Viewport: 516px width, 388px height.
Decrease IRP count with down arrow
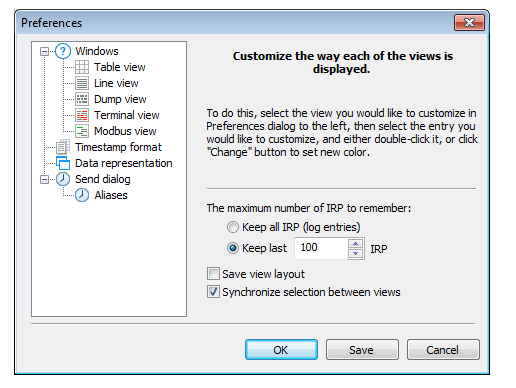click(355, 253)
